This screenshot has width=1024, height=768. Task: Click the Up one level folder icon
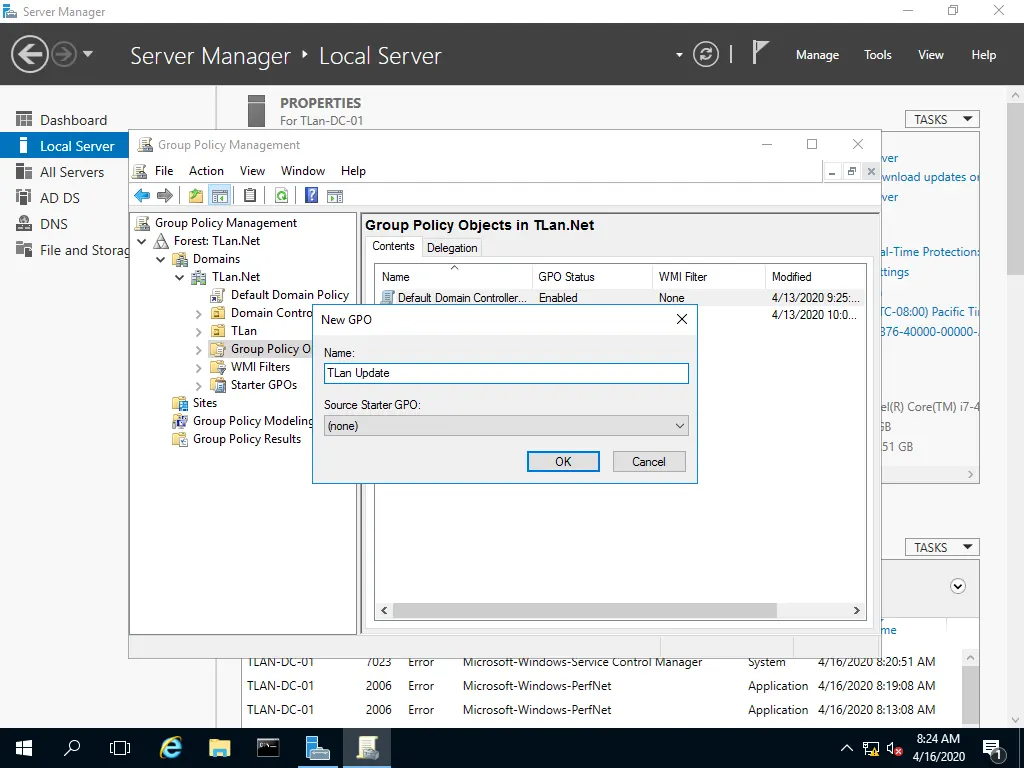(195, 195)
